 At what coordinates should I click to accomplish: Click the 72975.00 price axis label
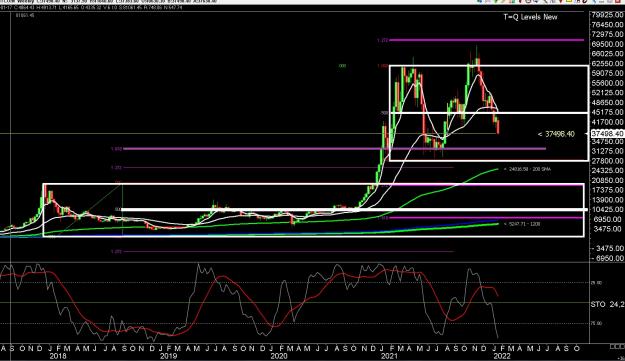point(607,34)
